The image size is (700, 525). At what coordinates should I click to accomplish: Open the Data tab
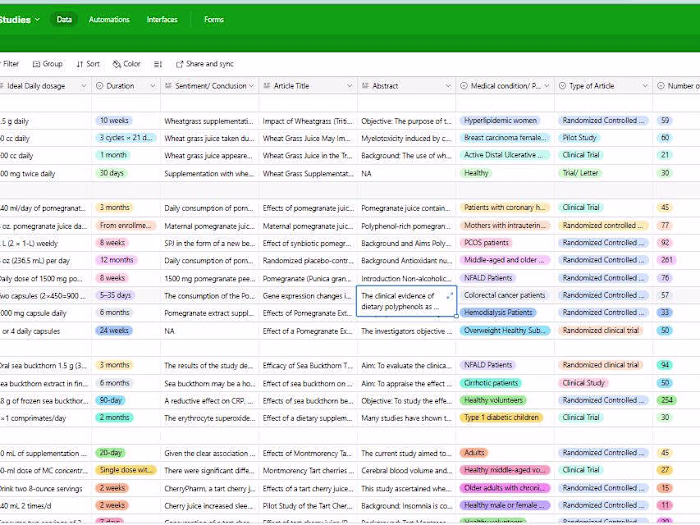click(x=64, y=19)
